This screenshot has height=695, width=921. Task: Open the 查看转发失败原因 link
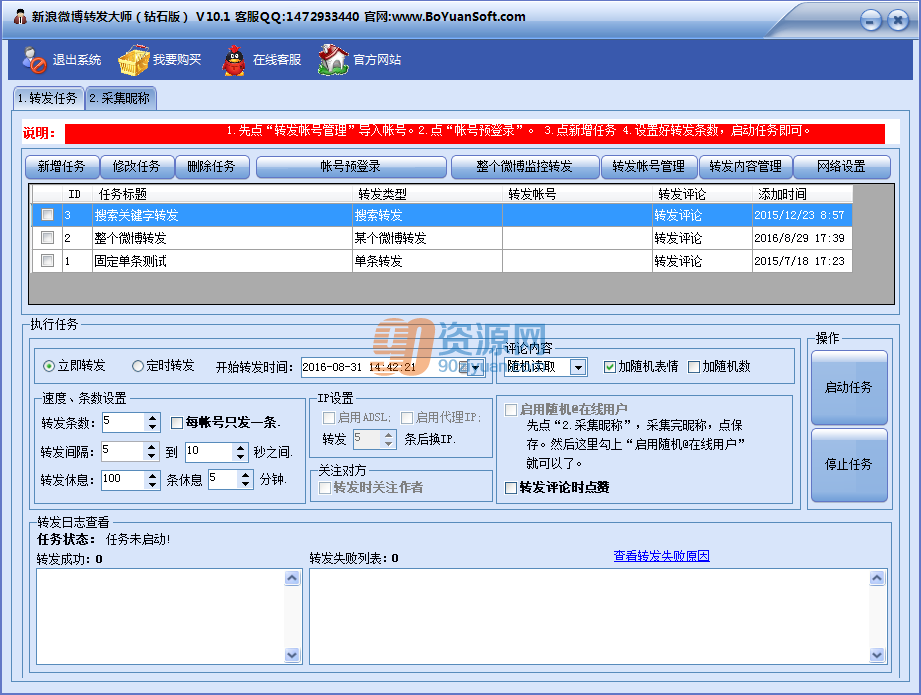click(661, 556)
